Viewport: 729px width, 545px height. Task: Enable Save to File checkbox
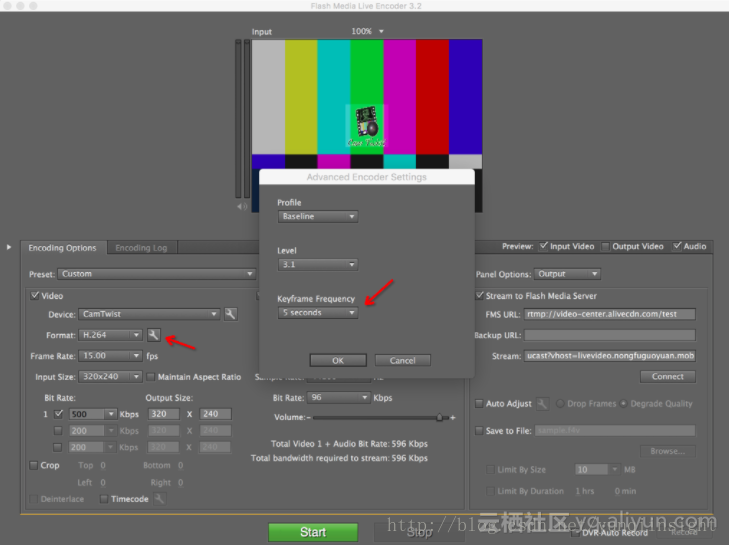coord(479,431)
